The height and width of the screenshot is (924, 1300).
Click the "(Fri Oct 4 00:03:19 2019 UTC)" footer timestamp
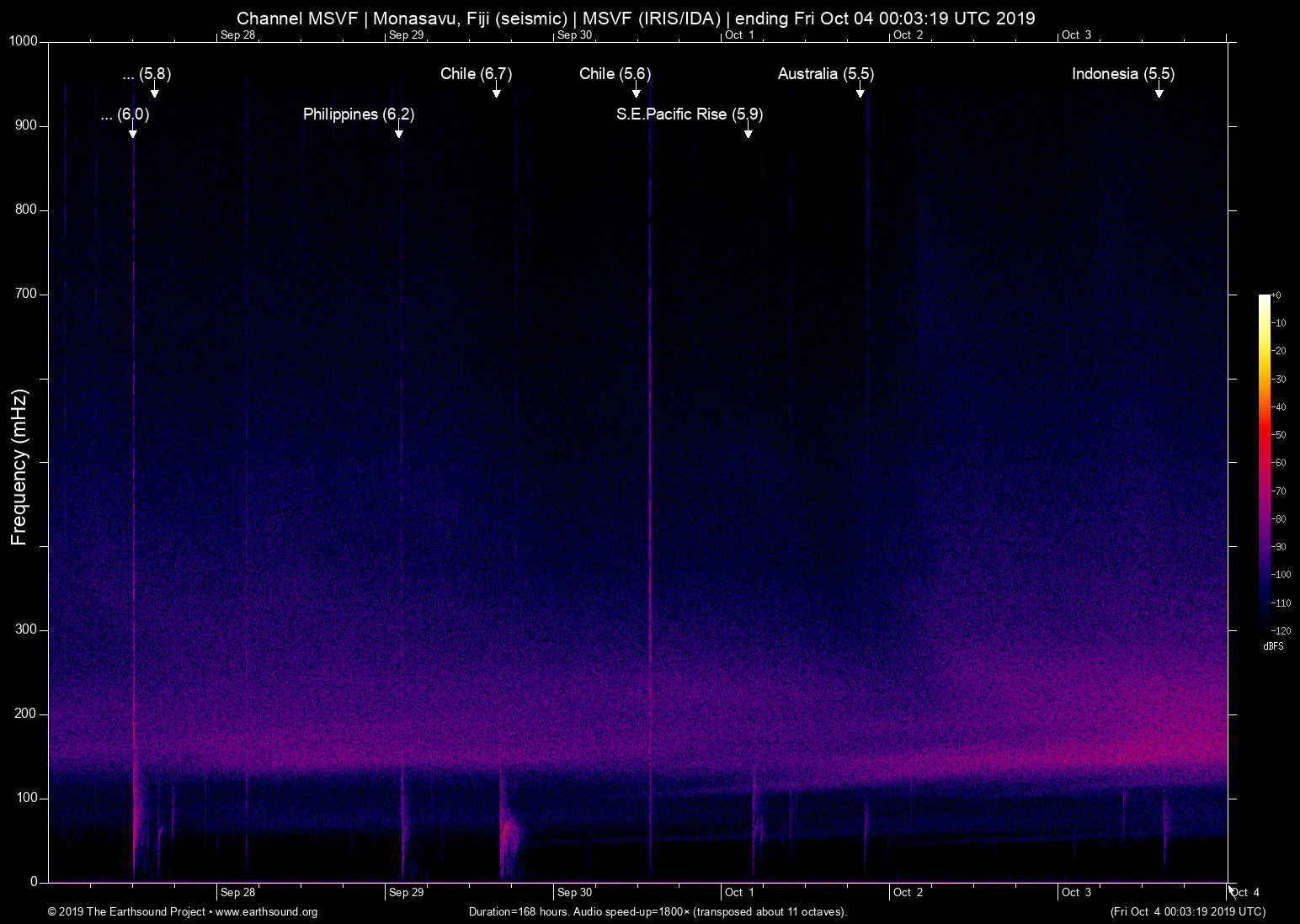pos(1188,911)
